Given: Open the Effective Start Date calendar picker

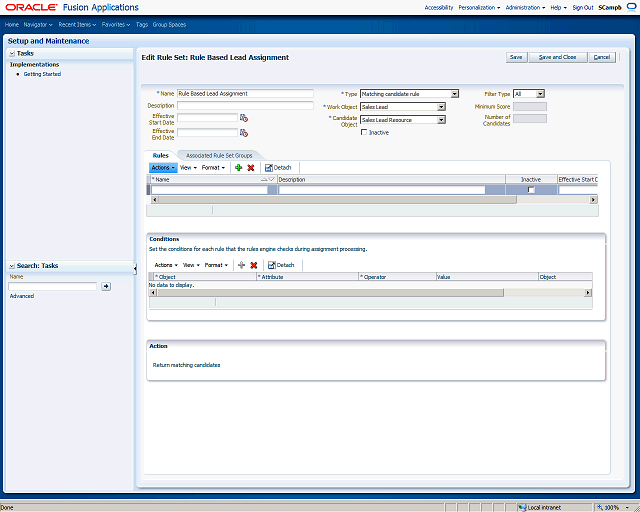Looking at the screenshot, I should pyautogui.click(x=244, y=118).
